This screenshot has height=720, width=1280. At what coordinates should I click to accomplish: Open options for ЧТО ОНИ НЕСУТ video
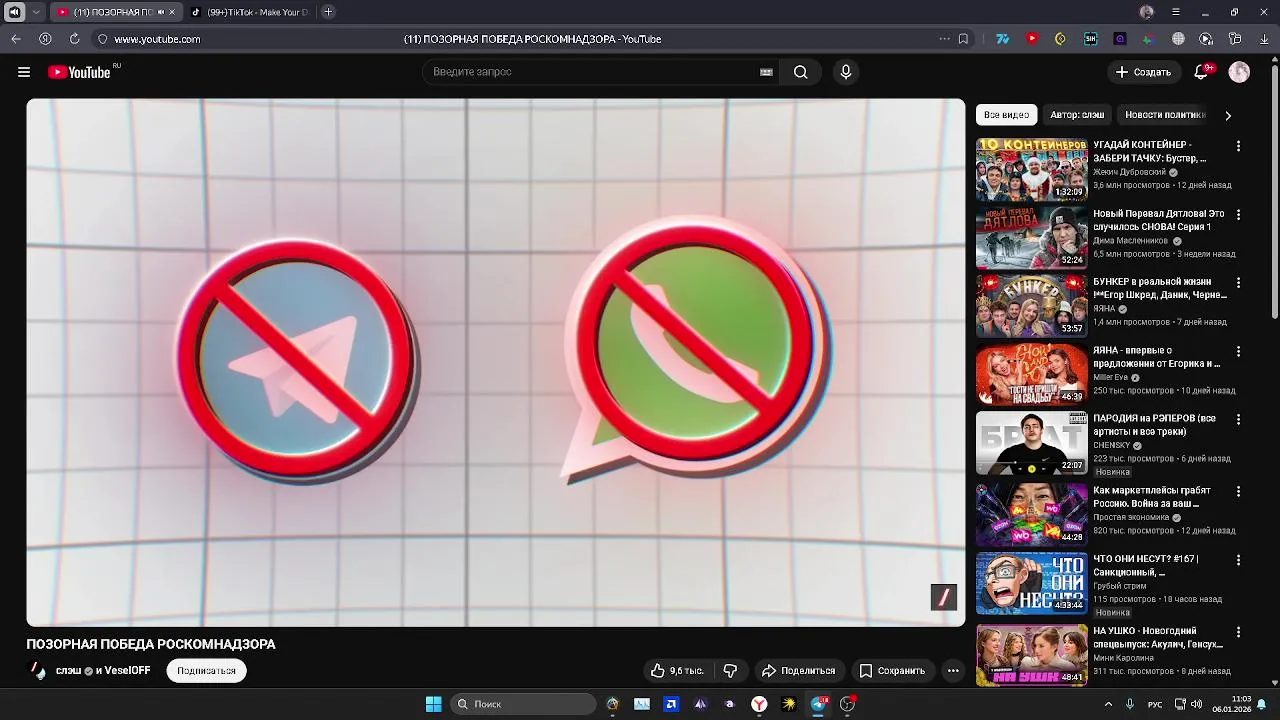pos(1238,560)
